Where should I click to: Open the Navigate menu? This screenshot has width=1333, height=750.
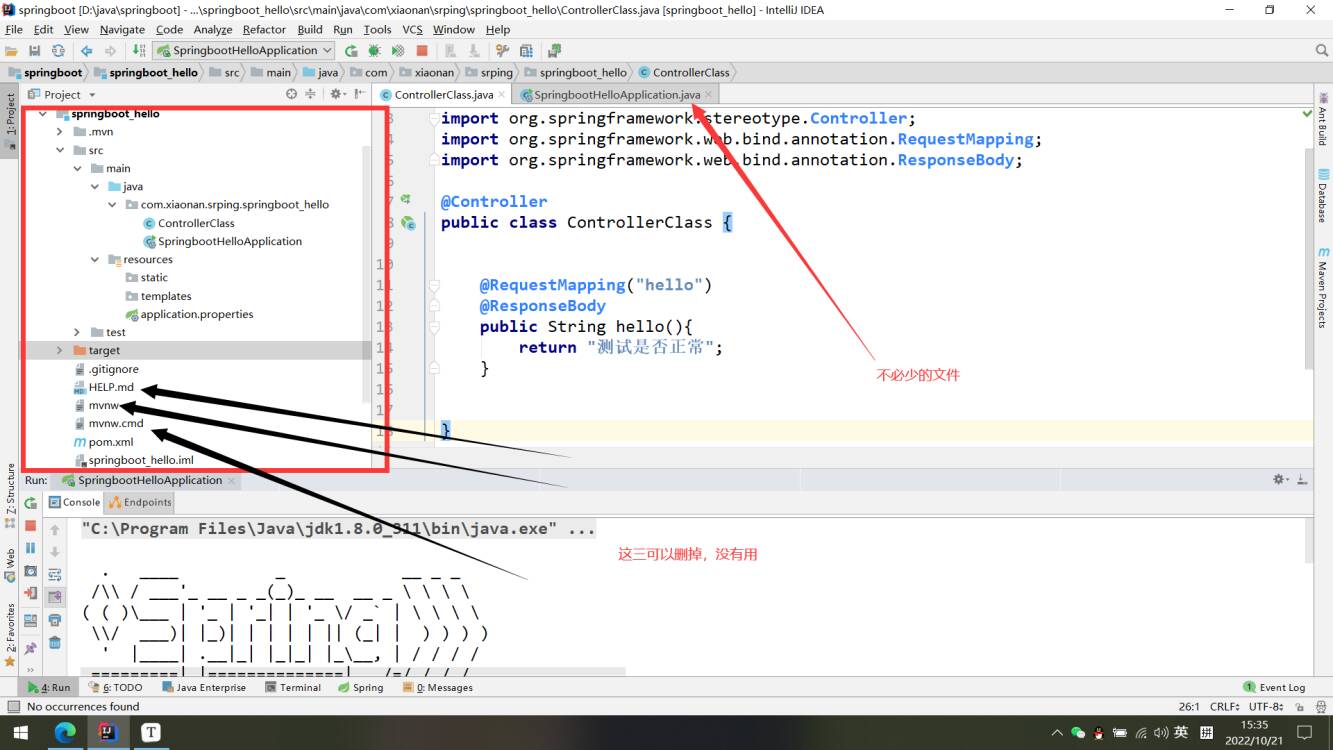(122, 29)
